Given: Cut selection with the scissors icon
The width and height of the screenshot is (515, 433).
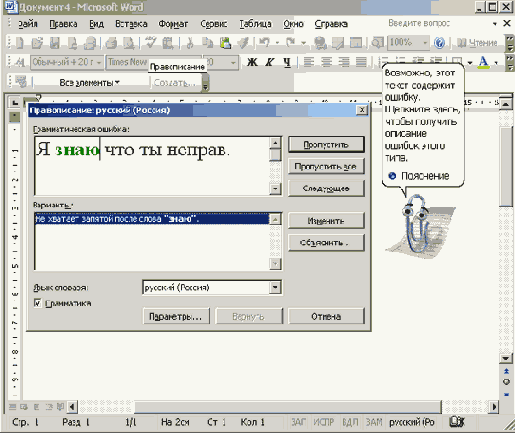Looking at the screenshot, I should [x=190, y=43].
